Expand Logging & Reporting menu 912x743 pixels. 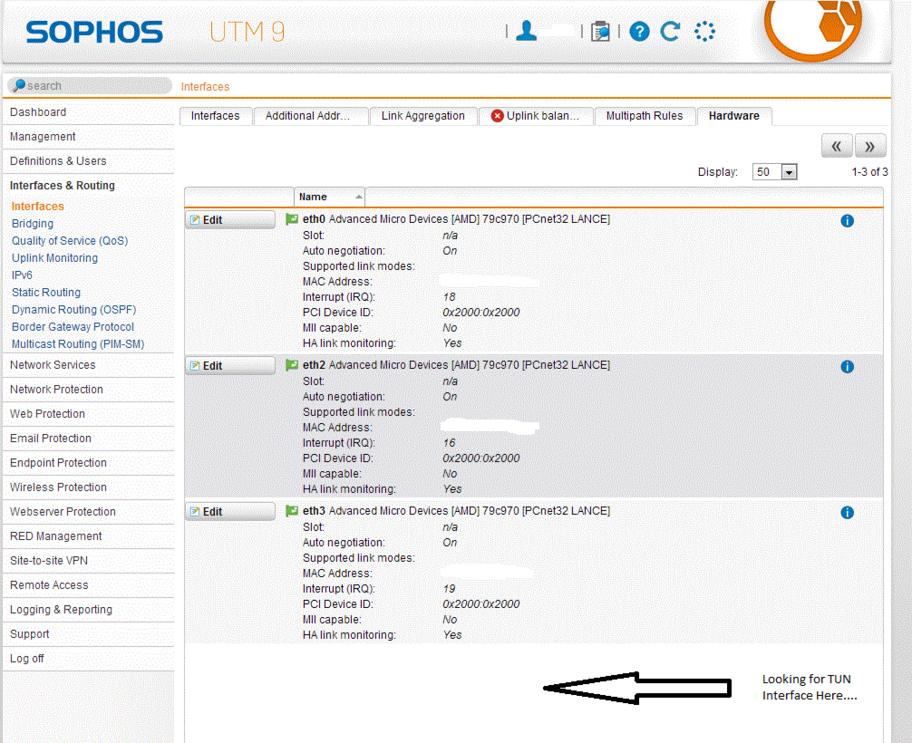click(x=88, y=610)
